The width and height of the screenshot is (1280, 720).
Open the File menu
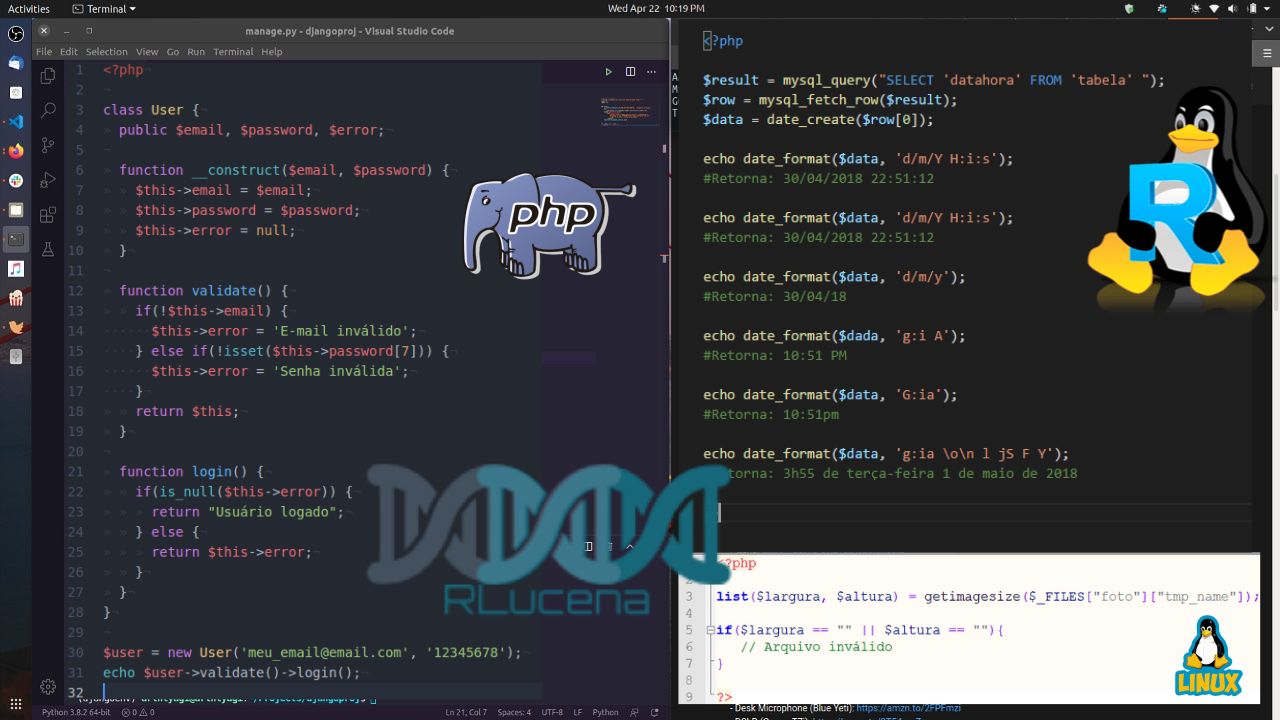(44, 52)
